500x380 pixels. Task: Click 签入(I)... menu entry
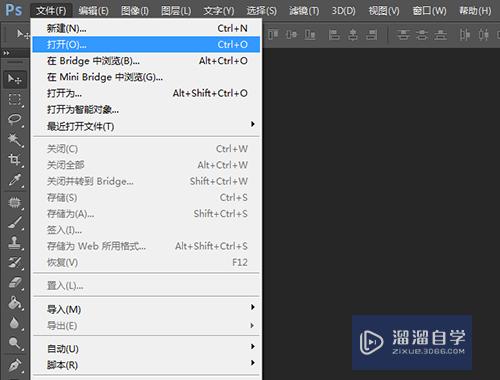146,230
